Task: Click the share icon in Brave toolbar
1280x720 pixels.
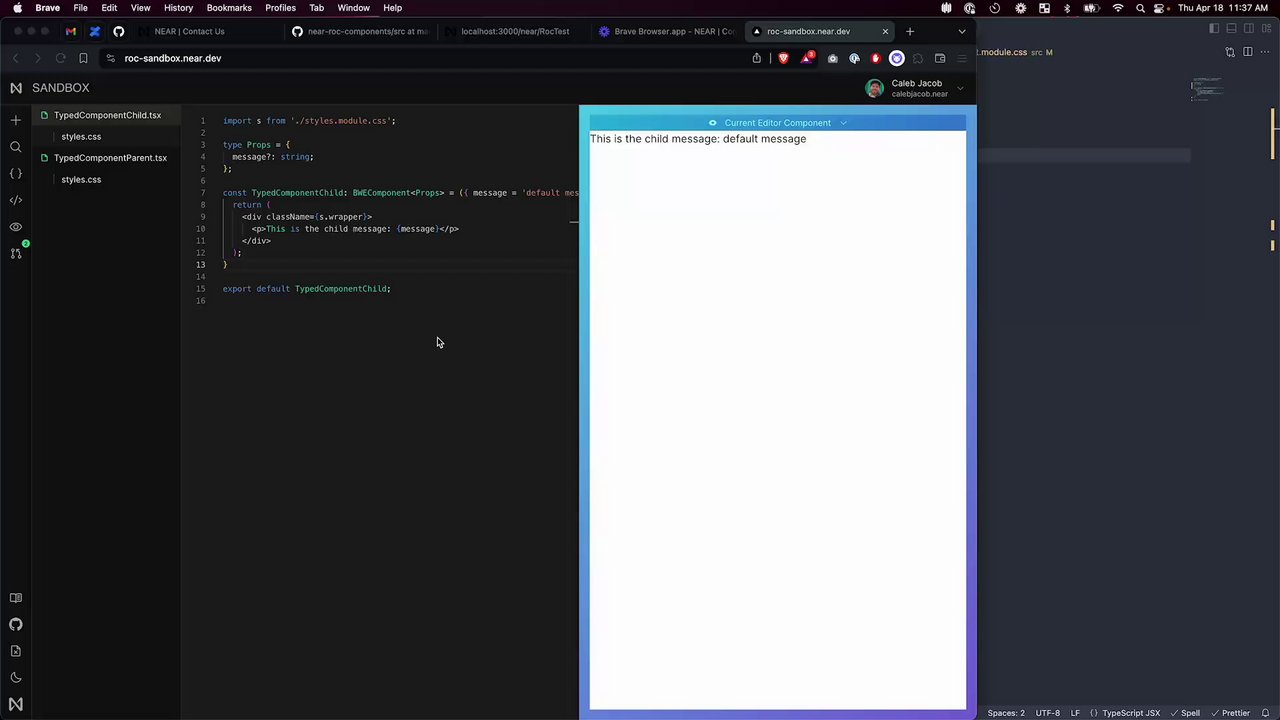Action: click(757, 58)
